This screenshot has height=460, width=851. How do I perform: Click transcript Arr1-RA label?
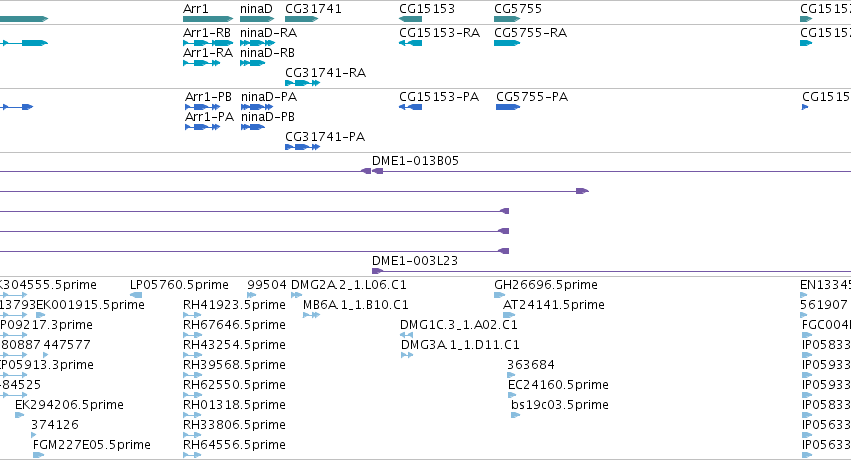pyautogui.click(x=208, y=53)
